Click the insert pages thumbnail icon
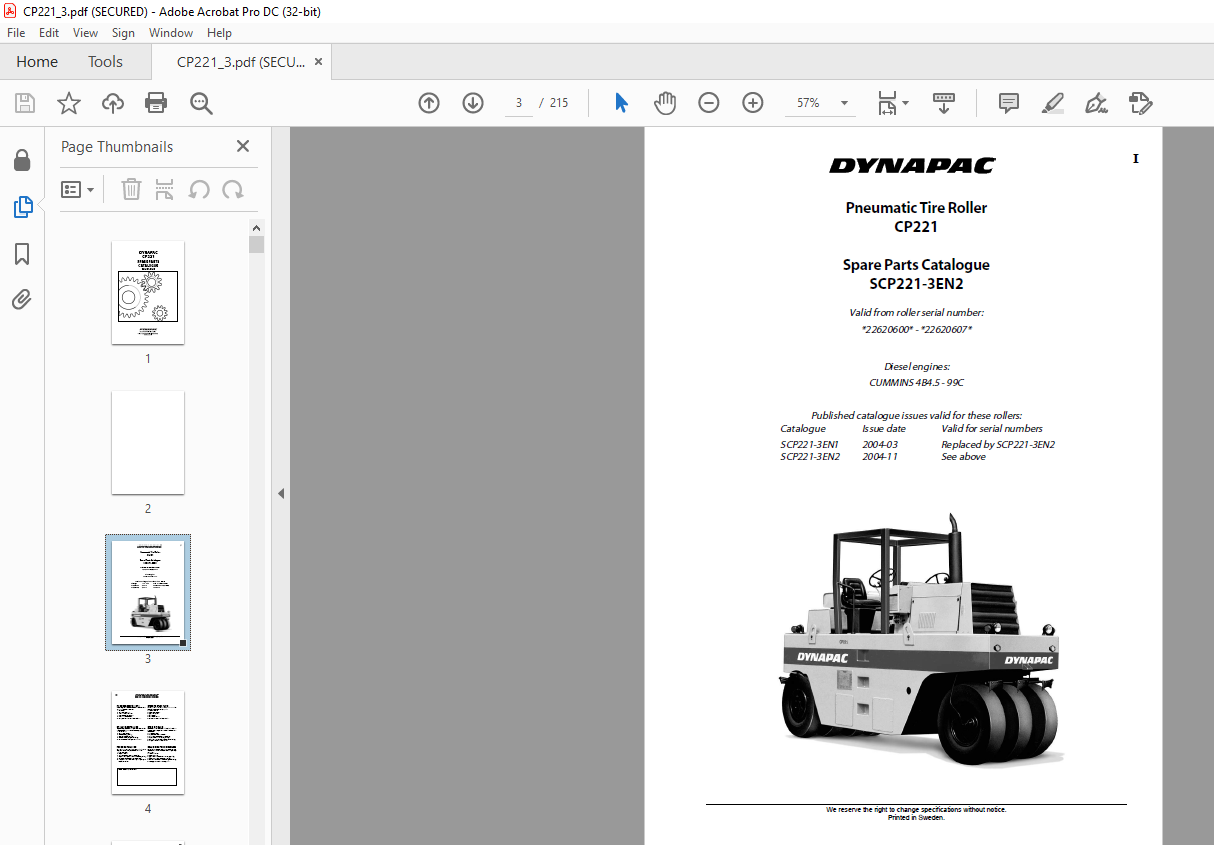Screen dimensions: 1214x845 [x=165, y=189]
